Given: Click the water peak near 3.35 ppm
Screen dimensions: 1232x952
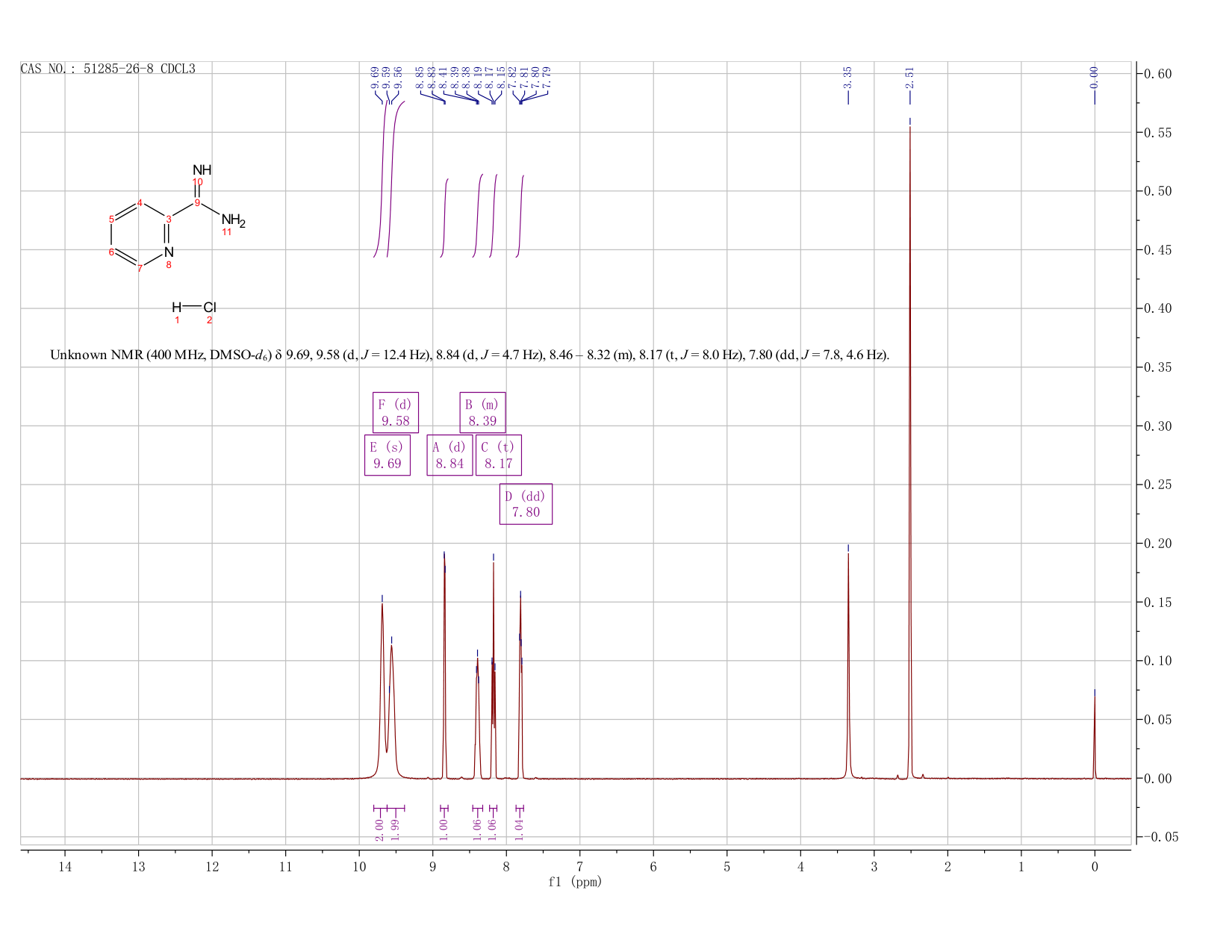Looking at the screenshot, I should pos(848,665).
